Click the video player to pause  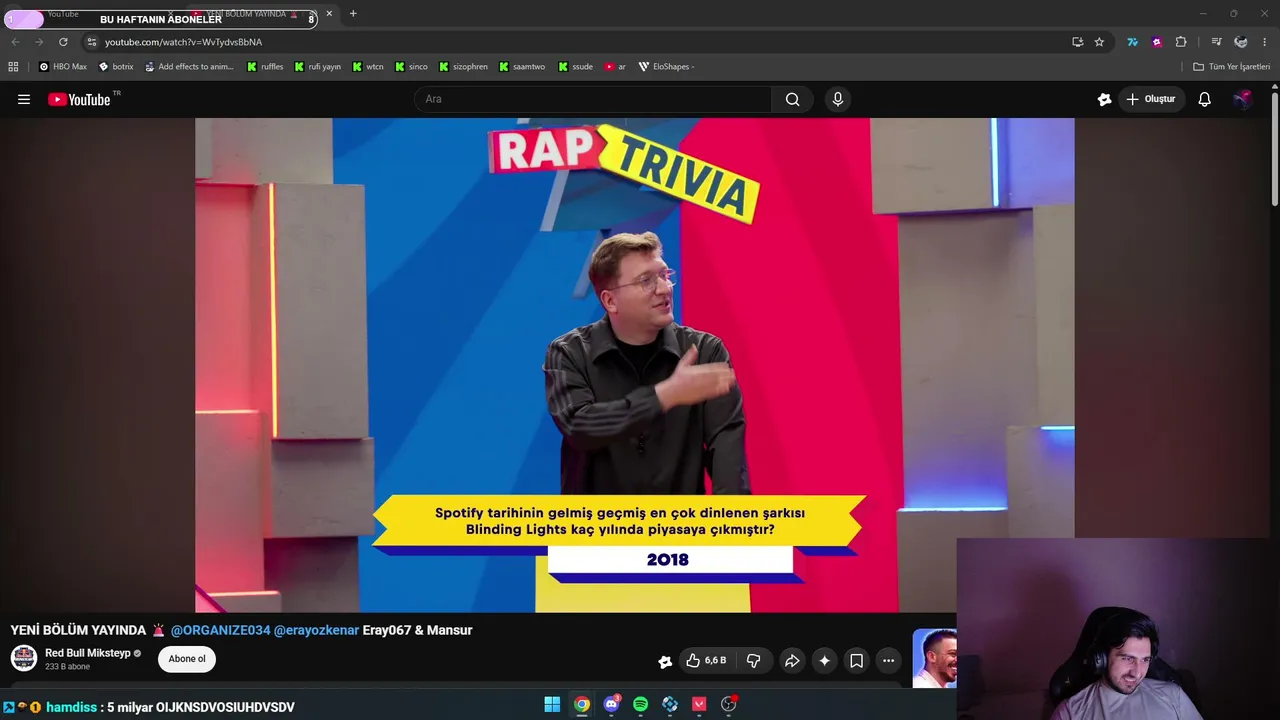(x=634, y=365)
